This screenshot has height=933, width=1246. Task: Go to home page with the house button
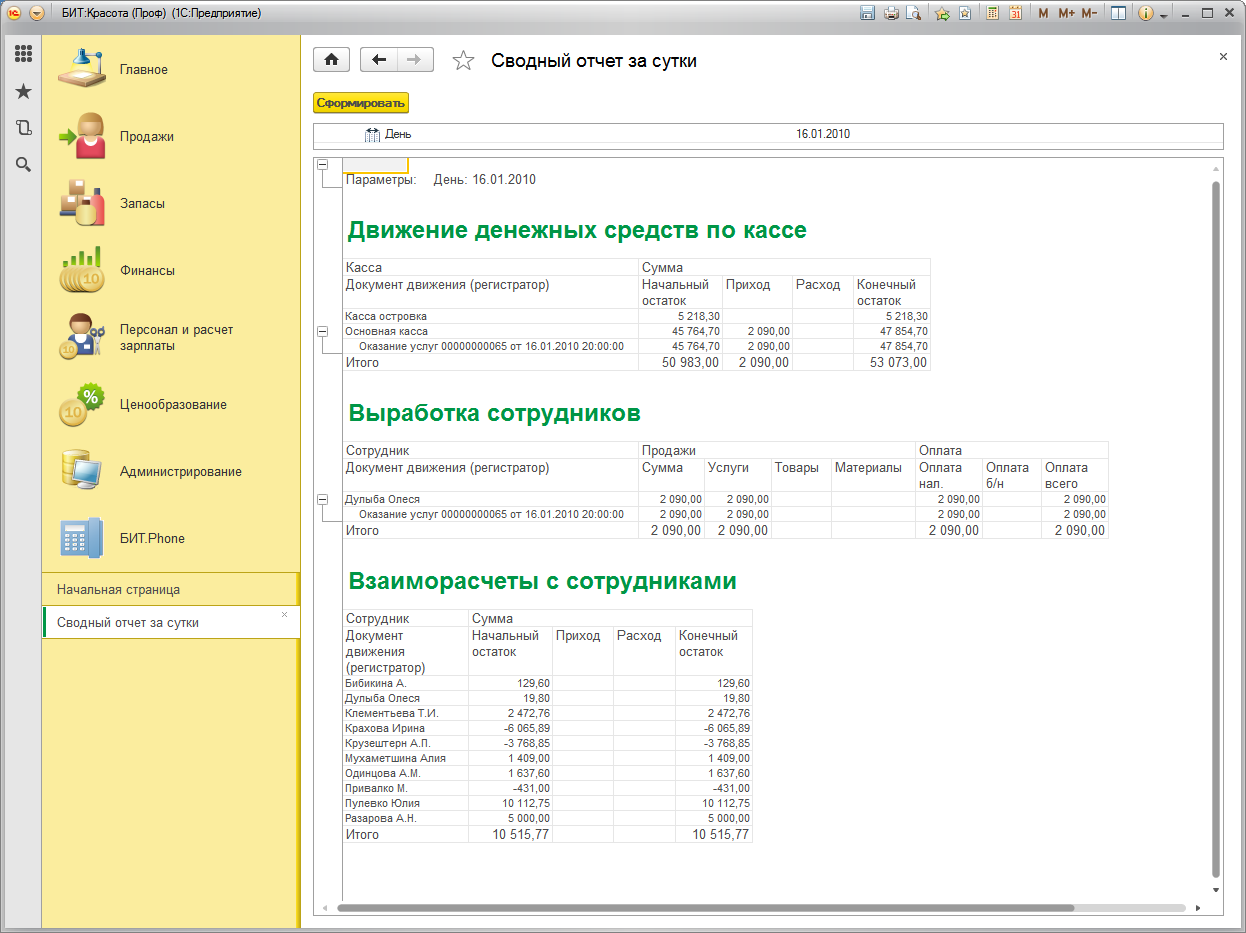pyautogui.click(x=331, y=60)
